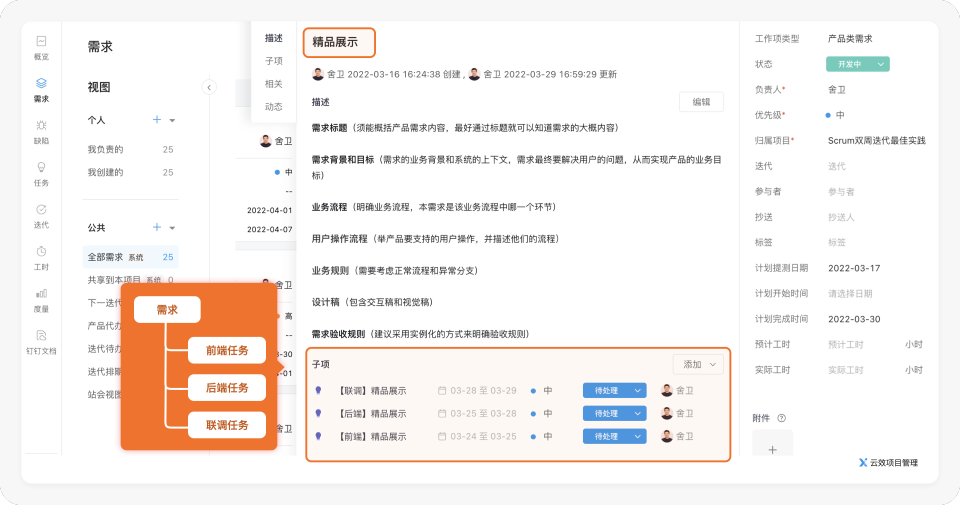Switch to the 动态 tab

pos(273,107)
